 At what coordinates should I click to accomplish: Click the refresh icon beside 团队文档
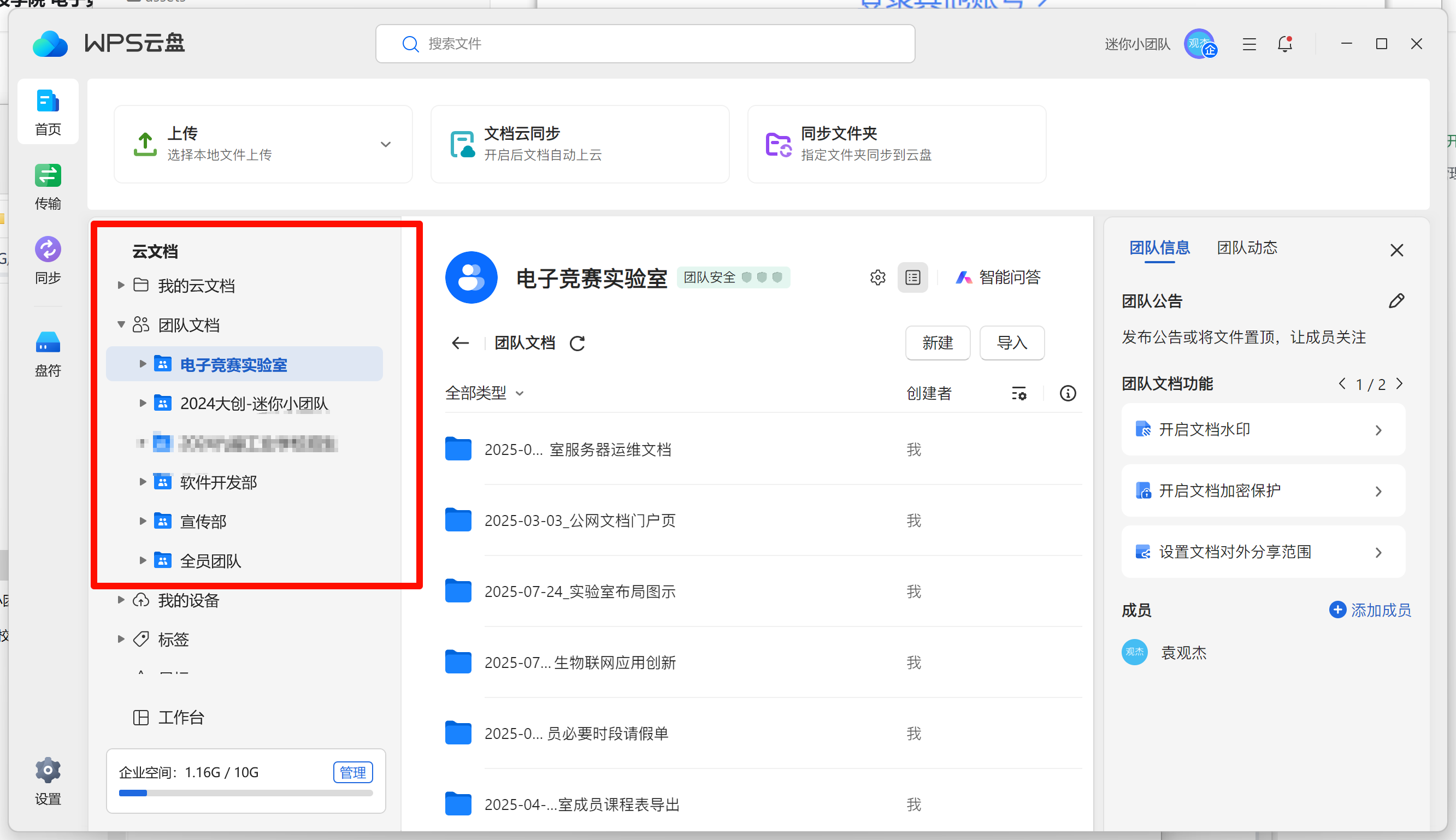coord(577,344)
